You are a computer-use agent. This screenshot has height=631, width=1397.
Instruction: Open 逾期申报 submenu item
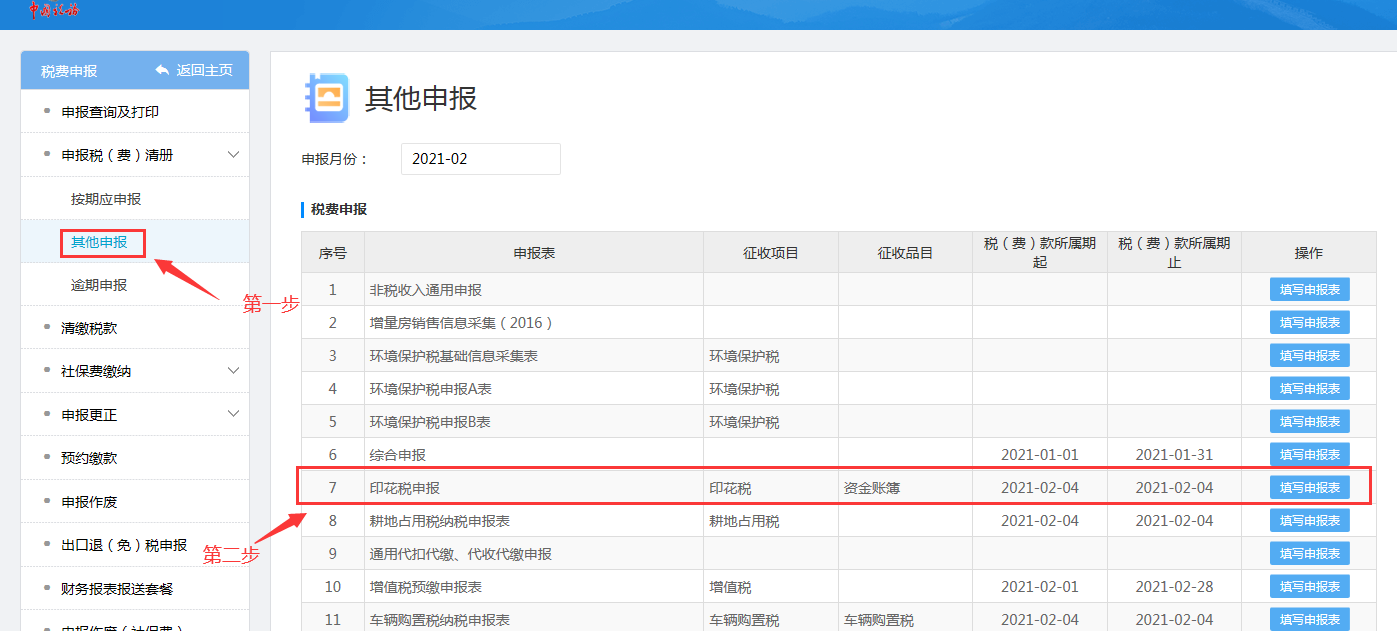(x=99, y=285)
